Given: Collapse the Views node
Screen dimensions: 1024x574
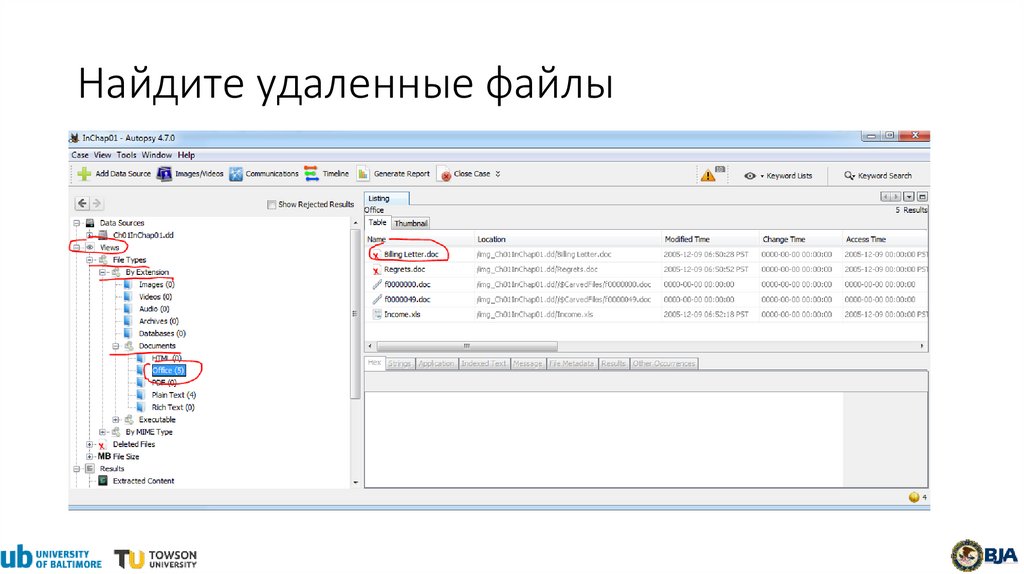Looking at the screenshot, I should 76,247.
